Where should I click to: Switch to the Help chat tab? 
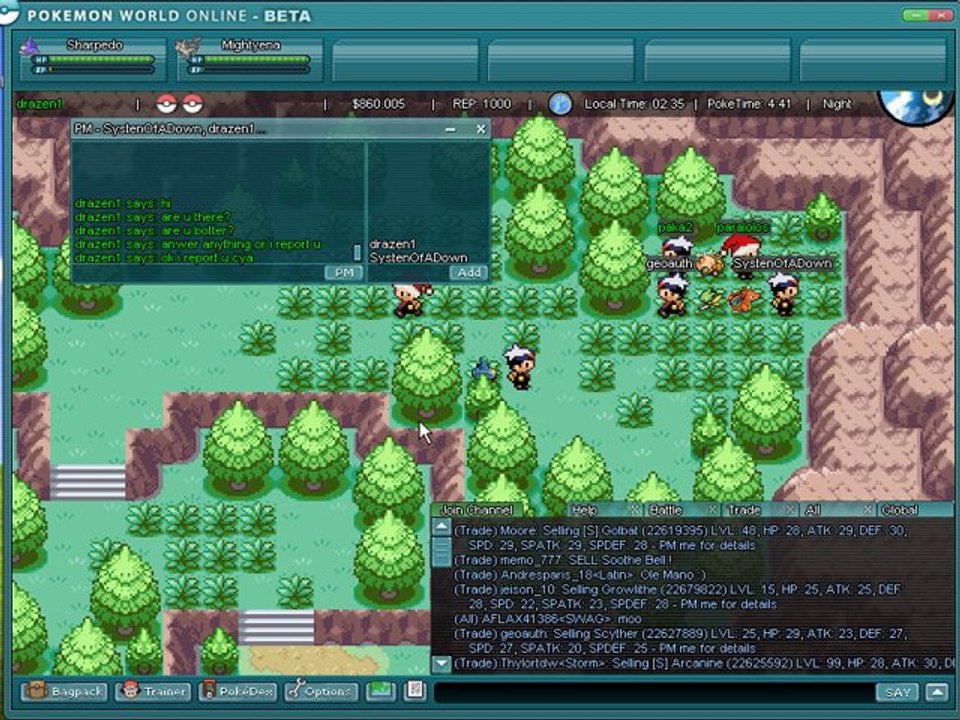[x=584, y=510]
